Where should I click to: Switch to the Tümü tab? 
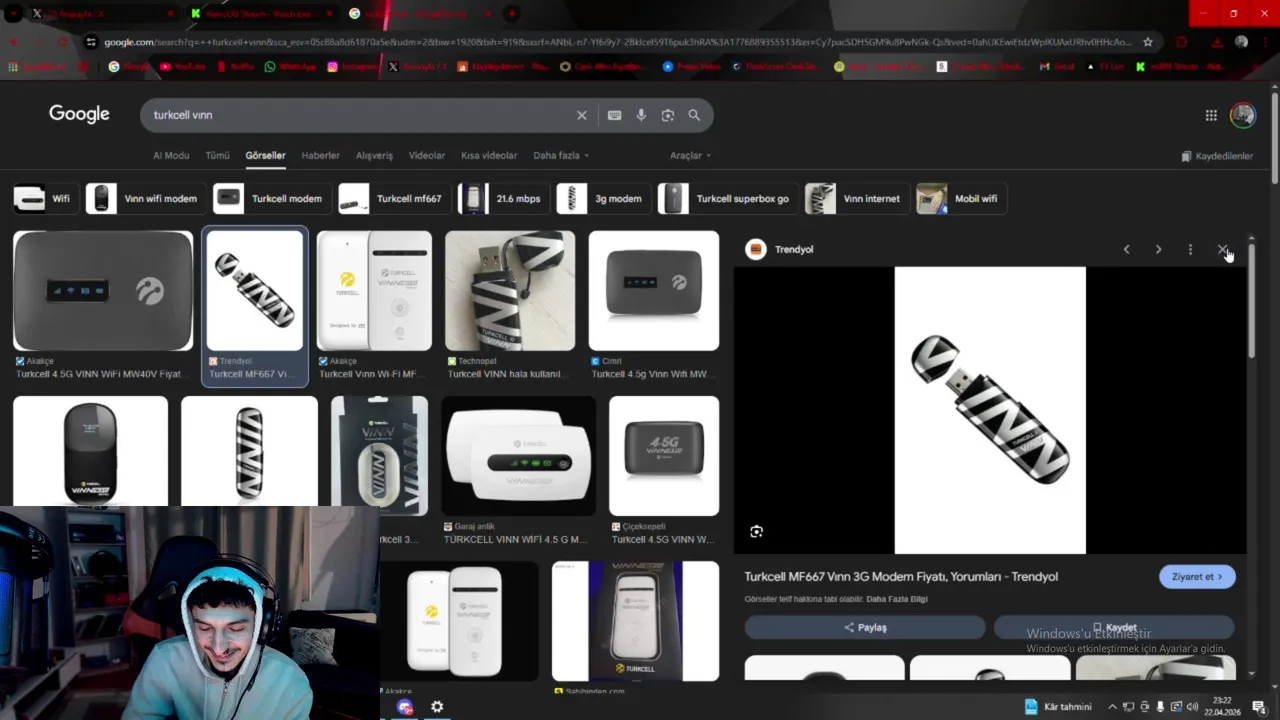click(x=217, y=155)
